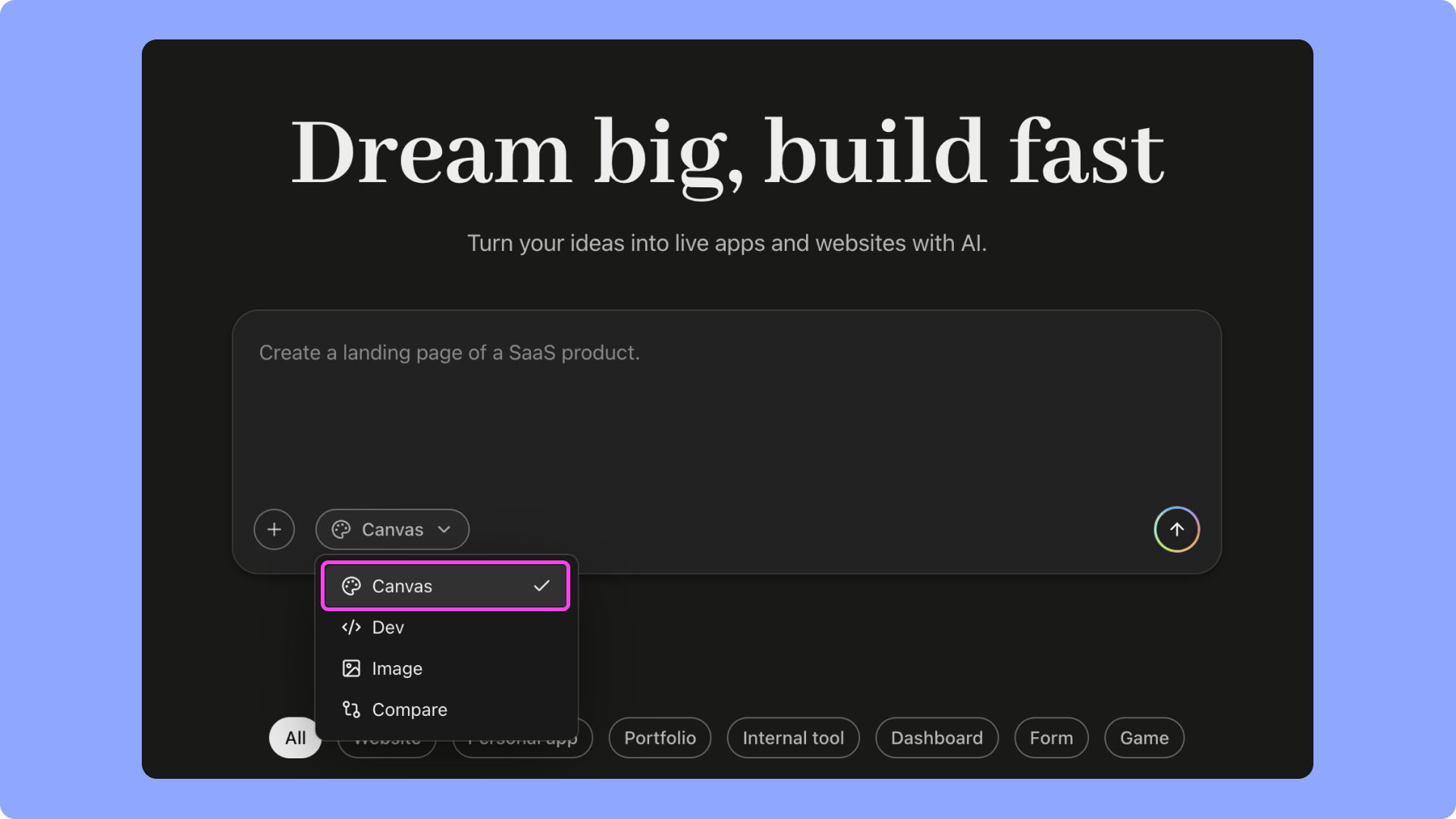
Task: Click the checkmark on Canvas option
Action: click(x=541, y=586)
